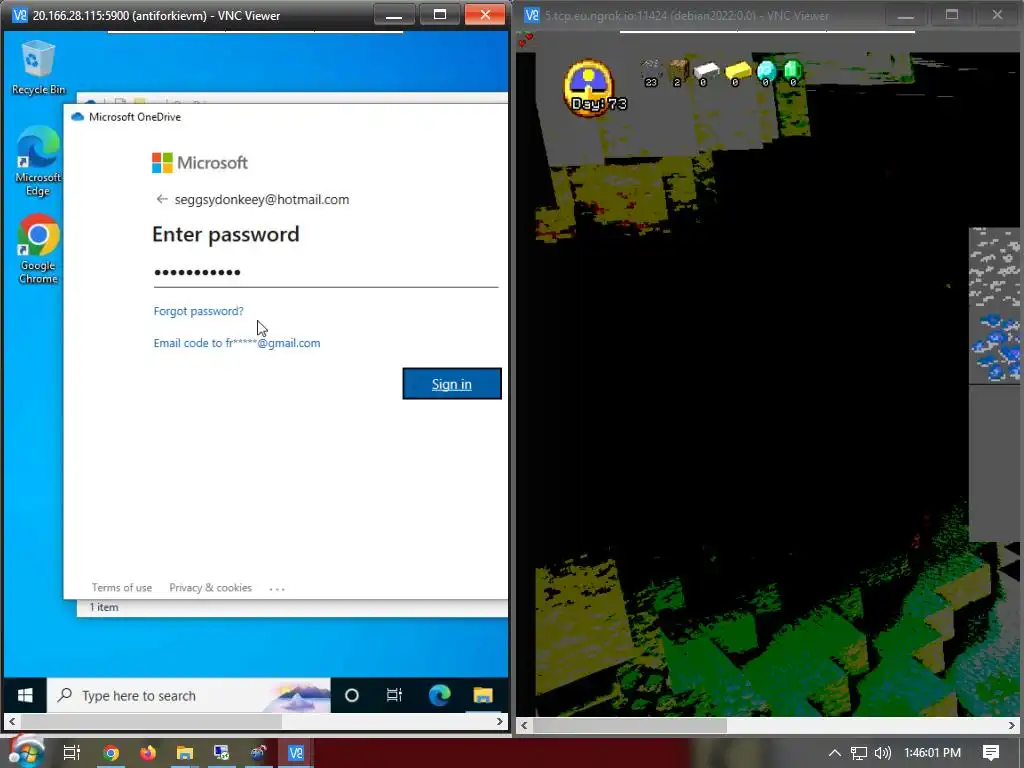
Task: Open File Explorer from the remote taskbar
Action: (x=483, y=696)
